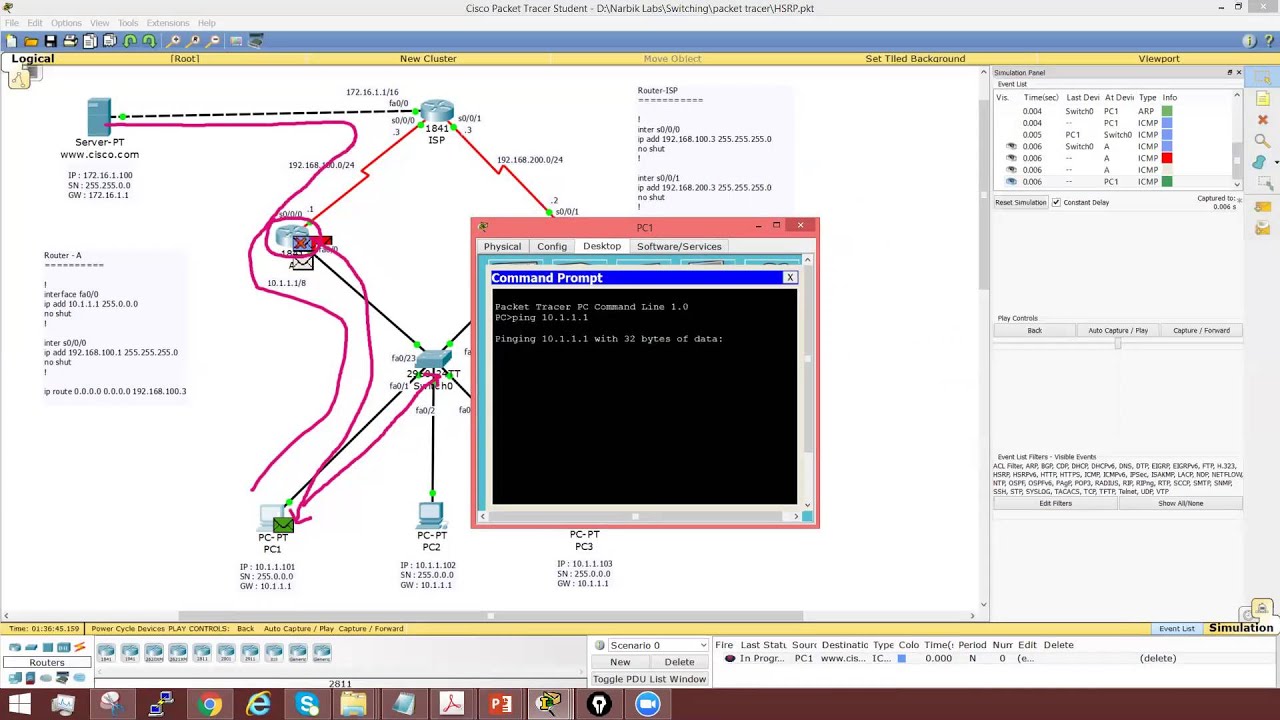
Task: Click Set Tiled Background in the top bar
Action: [x=915, y=58]
